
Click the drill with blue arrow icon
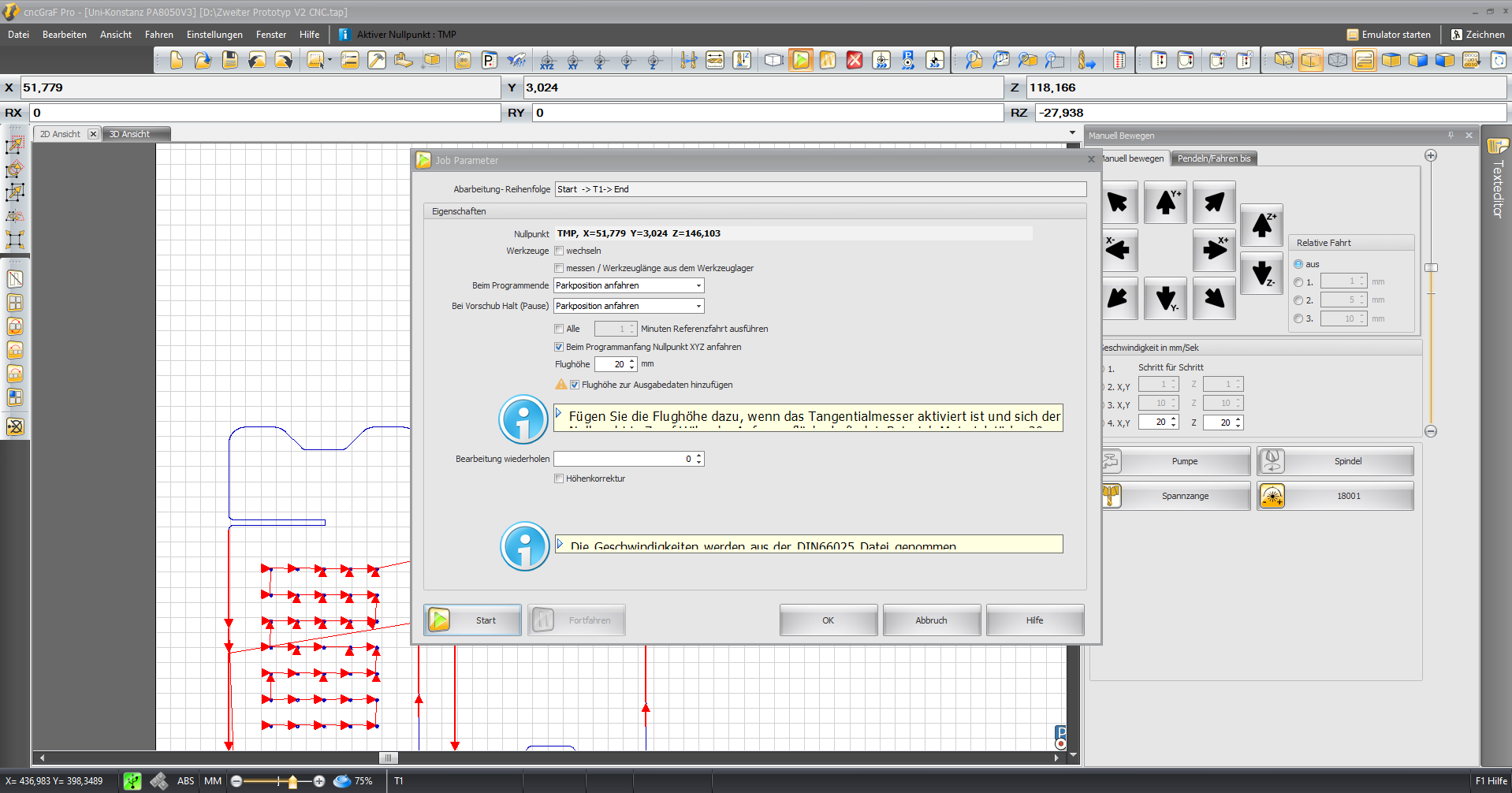click(x=1086, y=60)
